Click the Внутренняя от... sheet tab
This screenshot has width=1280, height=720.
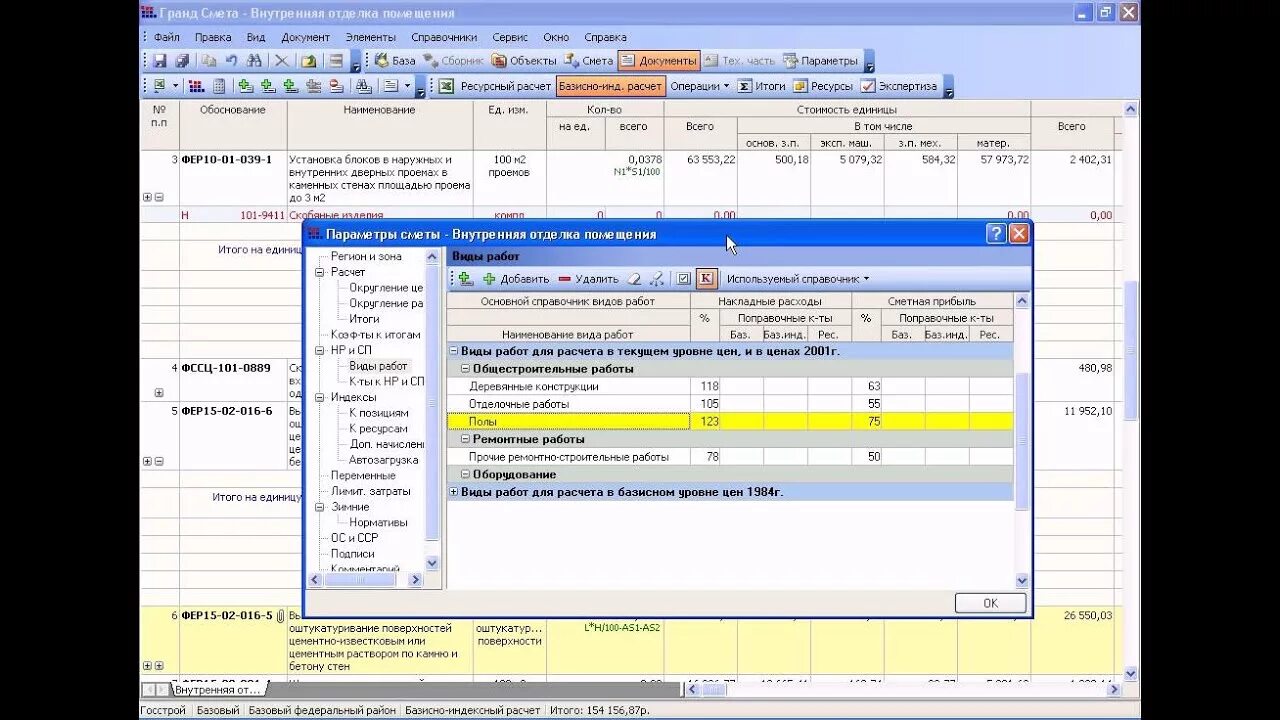pyautogui.click(x=218, y=690)
